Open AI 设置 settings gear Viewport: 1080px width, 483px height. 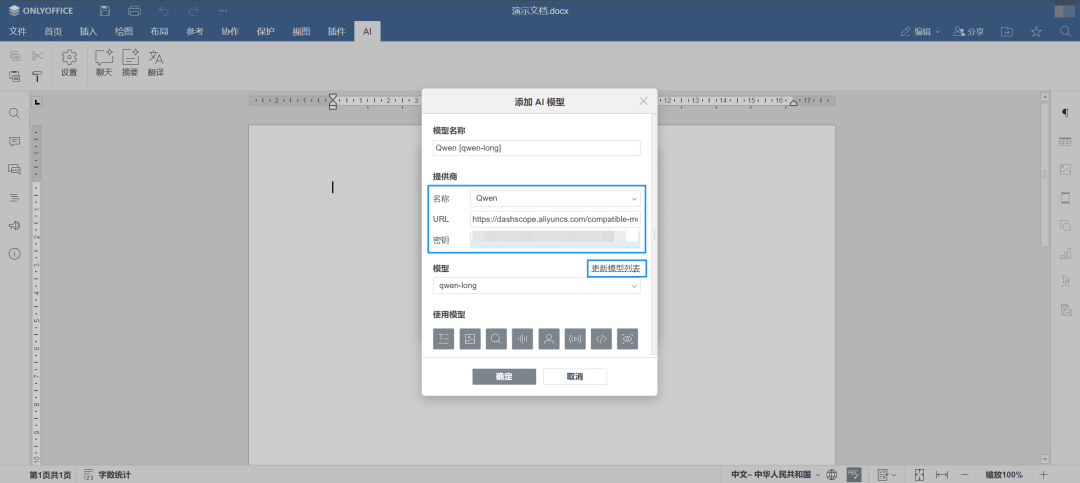69,63
